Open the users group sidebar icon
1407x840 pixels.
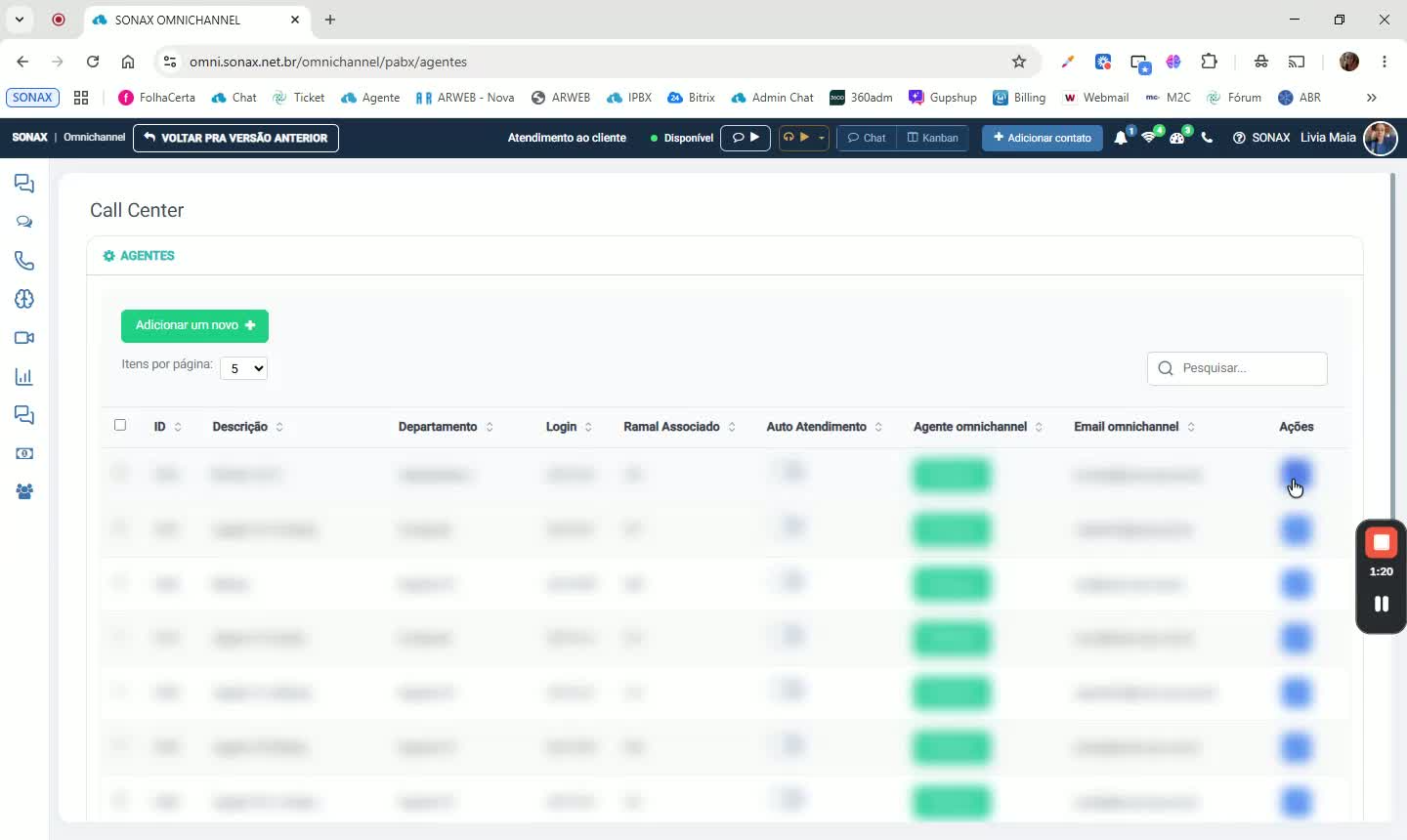[24, 492]
